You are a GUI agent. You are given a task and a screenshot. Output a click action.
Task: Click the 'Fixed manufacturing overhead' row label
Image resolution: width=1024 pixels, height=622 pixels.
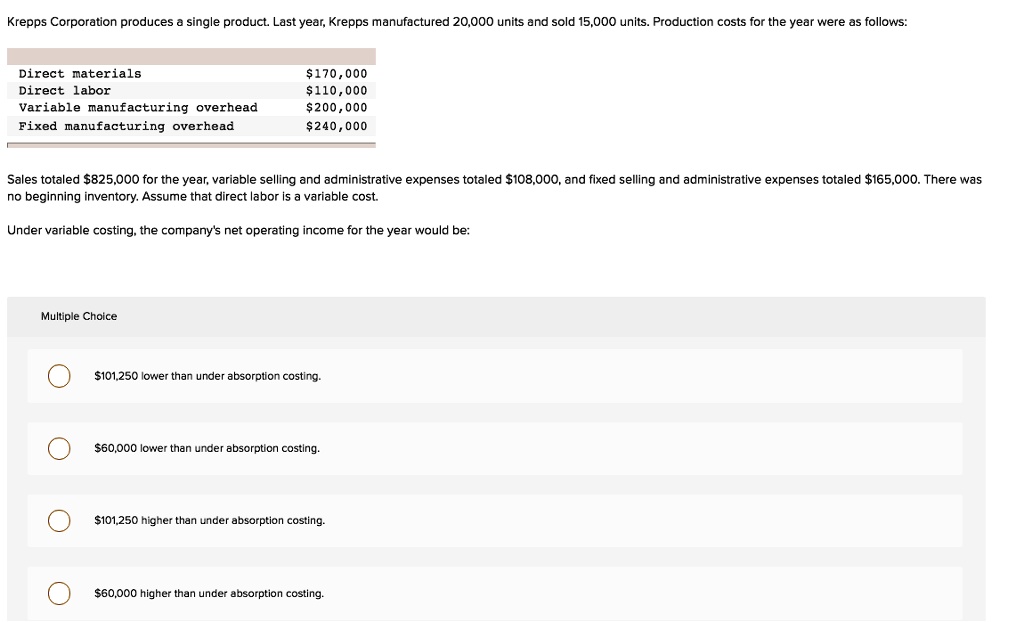pos(126,126)
